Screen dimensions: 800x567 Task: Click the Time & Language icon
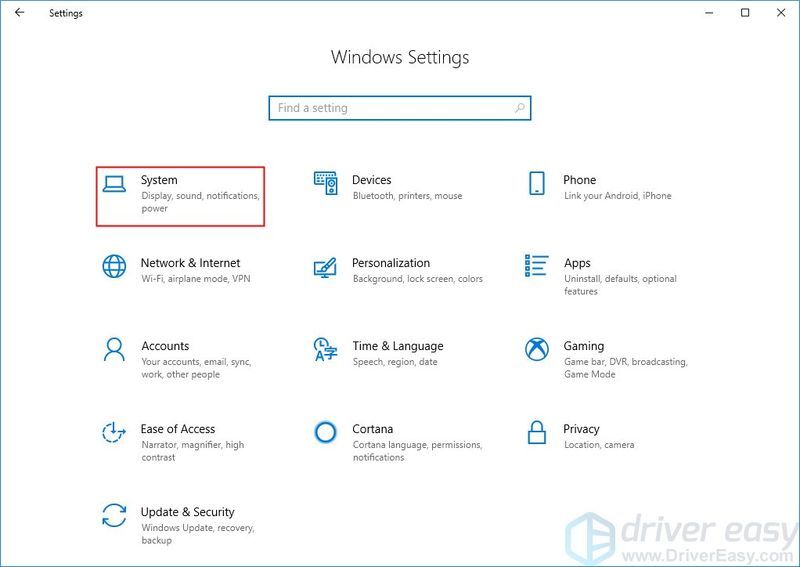pyautogui.click(x=326, y=349)
